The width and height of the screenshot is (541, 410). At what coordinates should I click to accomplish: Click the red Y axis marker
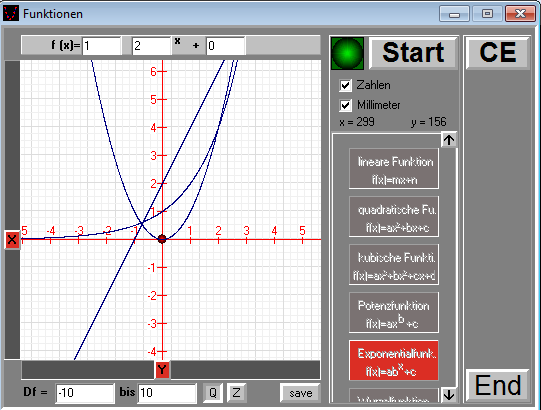click(x=162, y=370)
